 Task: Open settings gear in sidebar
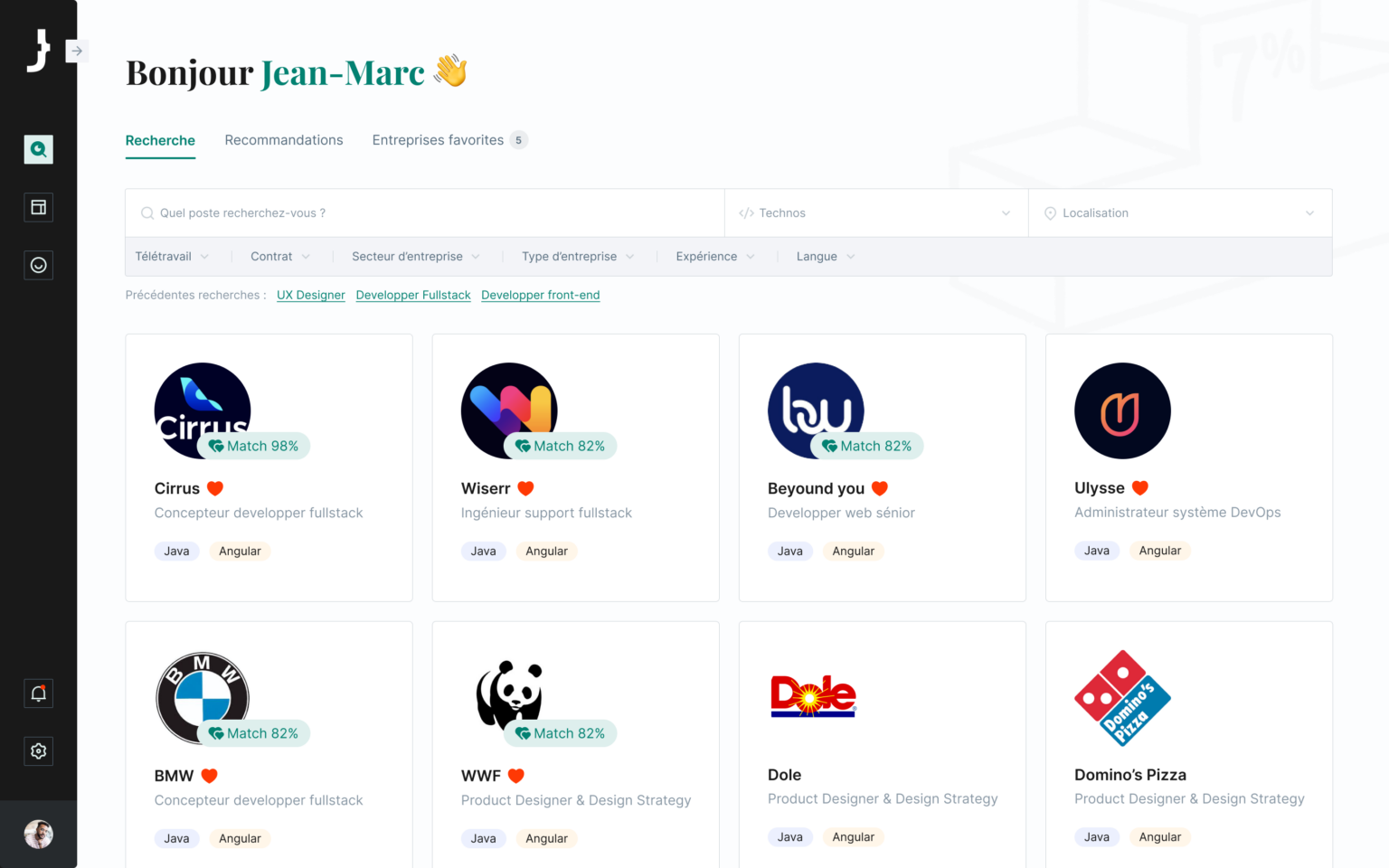click(38, 751)
